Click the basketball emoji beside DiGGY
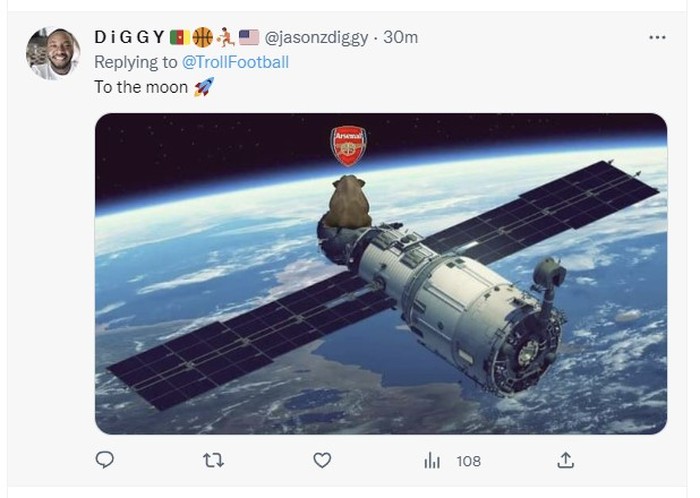The image size is (700, 498). pos(203,38)
